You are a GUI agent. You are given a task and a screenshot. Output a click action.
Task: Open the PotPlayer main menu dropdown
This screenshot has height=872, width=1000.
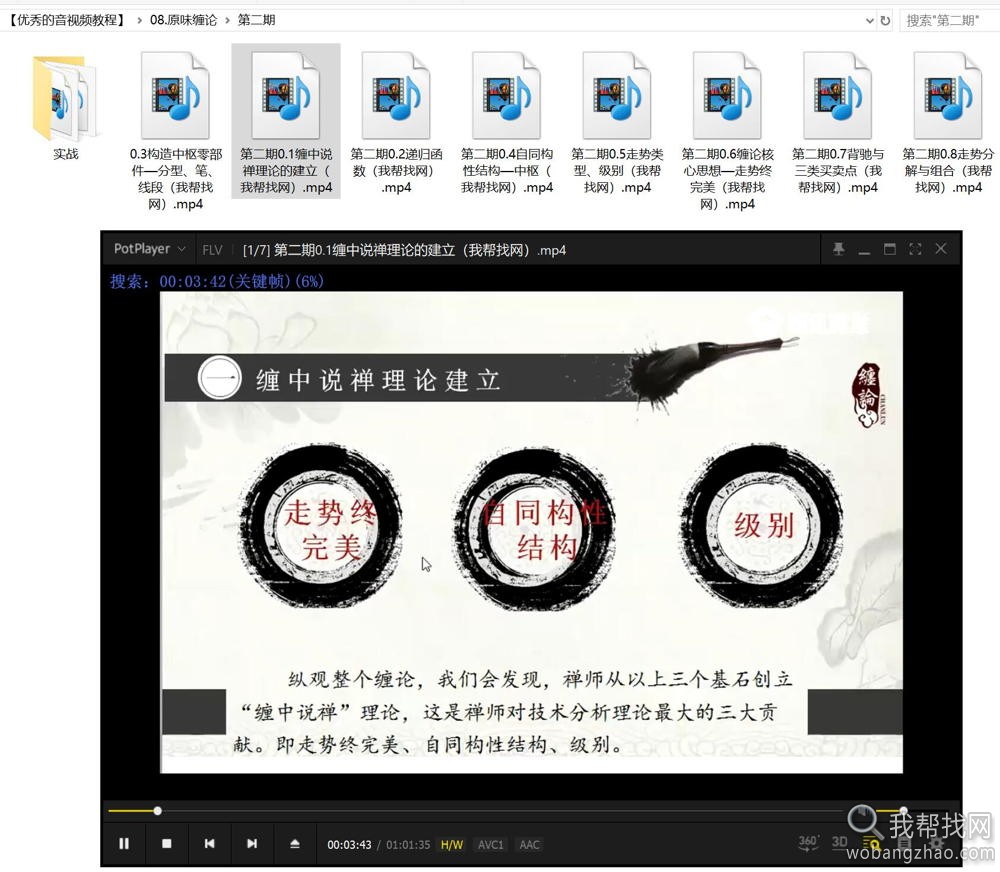(148, 249)
